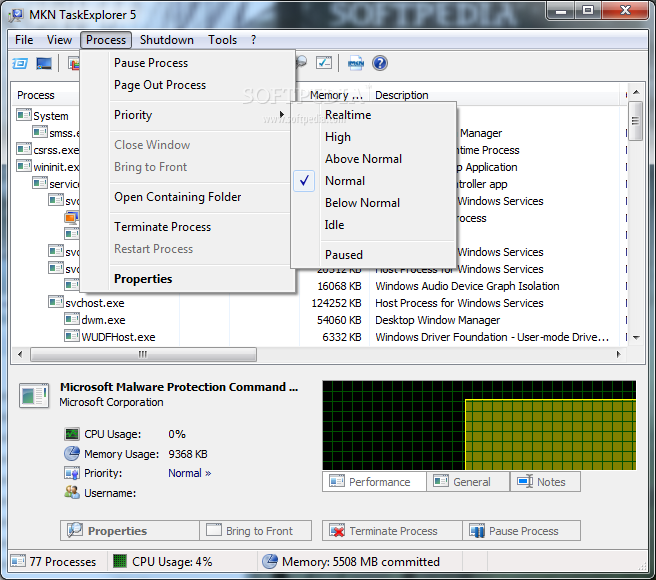Image resolution: width=656 pixels, height=580 pixels.
Task: Click the Properties button at bottom
Action: point(130,531)
